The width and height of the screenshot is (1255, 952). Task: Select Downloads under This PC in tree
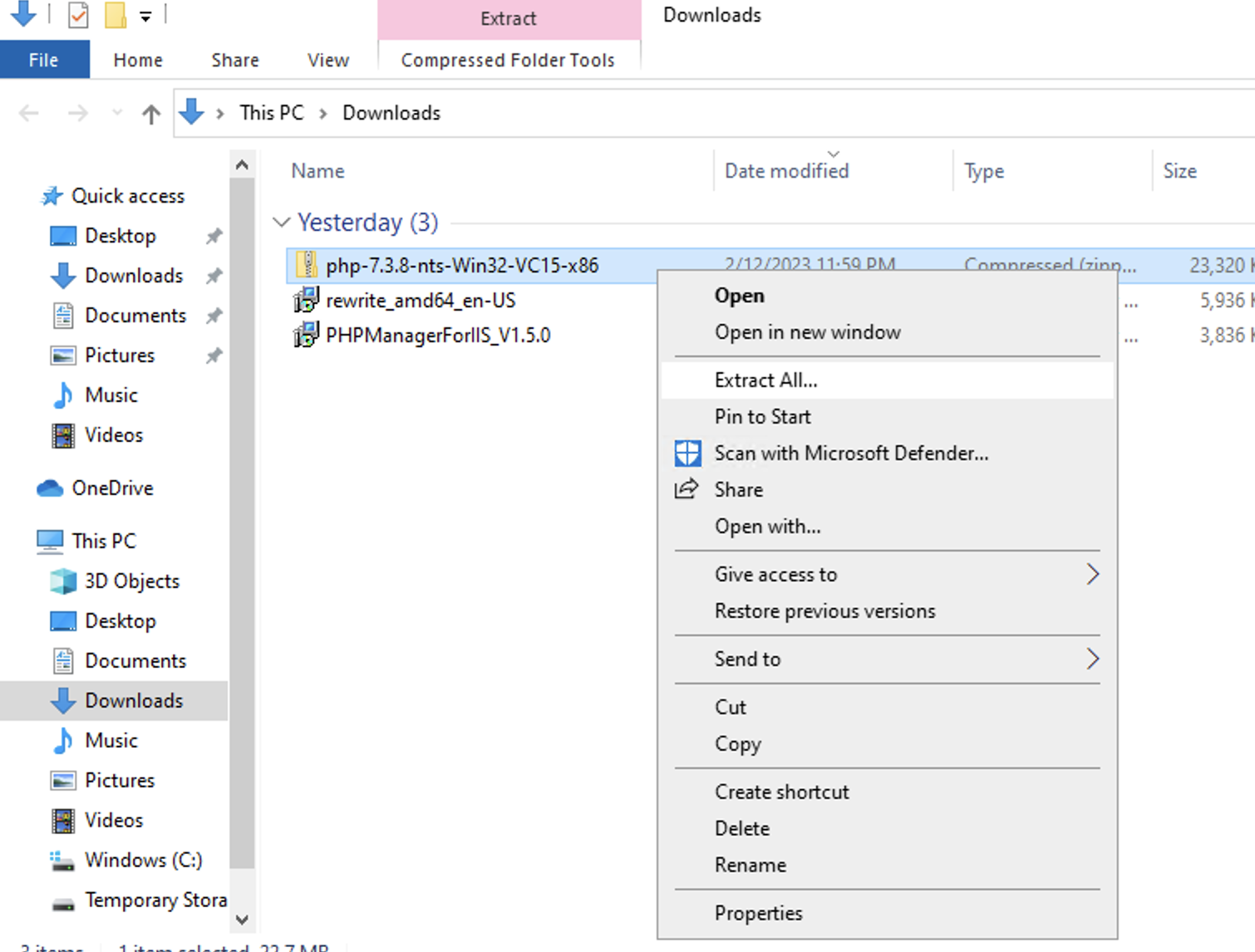(x=114, y=701)
